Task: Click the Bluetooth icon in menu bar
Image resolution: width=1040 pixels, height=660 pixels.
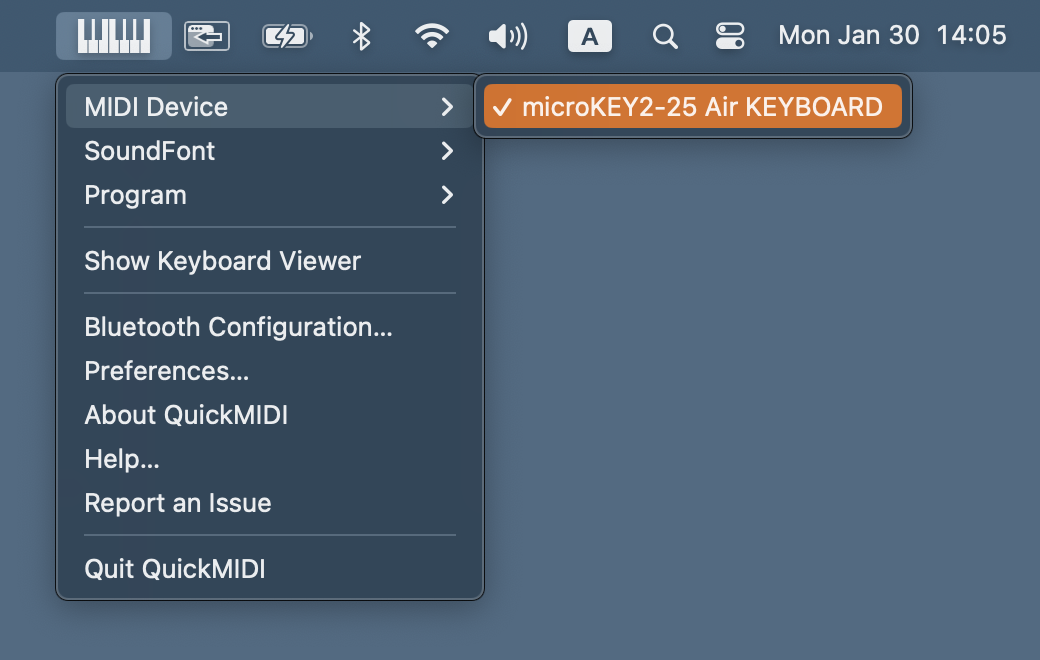Action: coord(362,37)
